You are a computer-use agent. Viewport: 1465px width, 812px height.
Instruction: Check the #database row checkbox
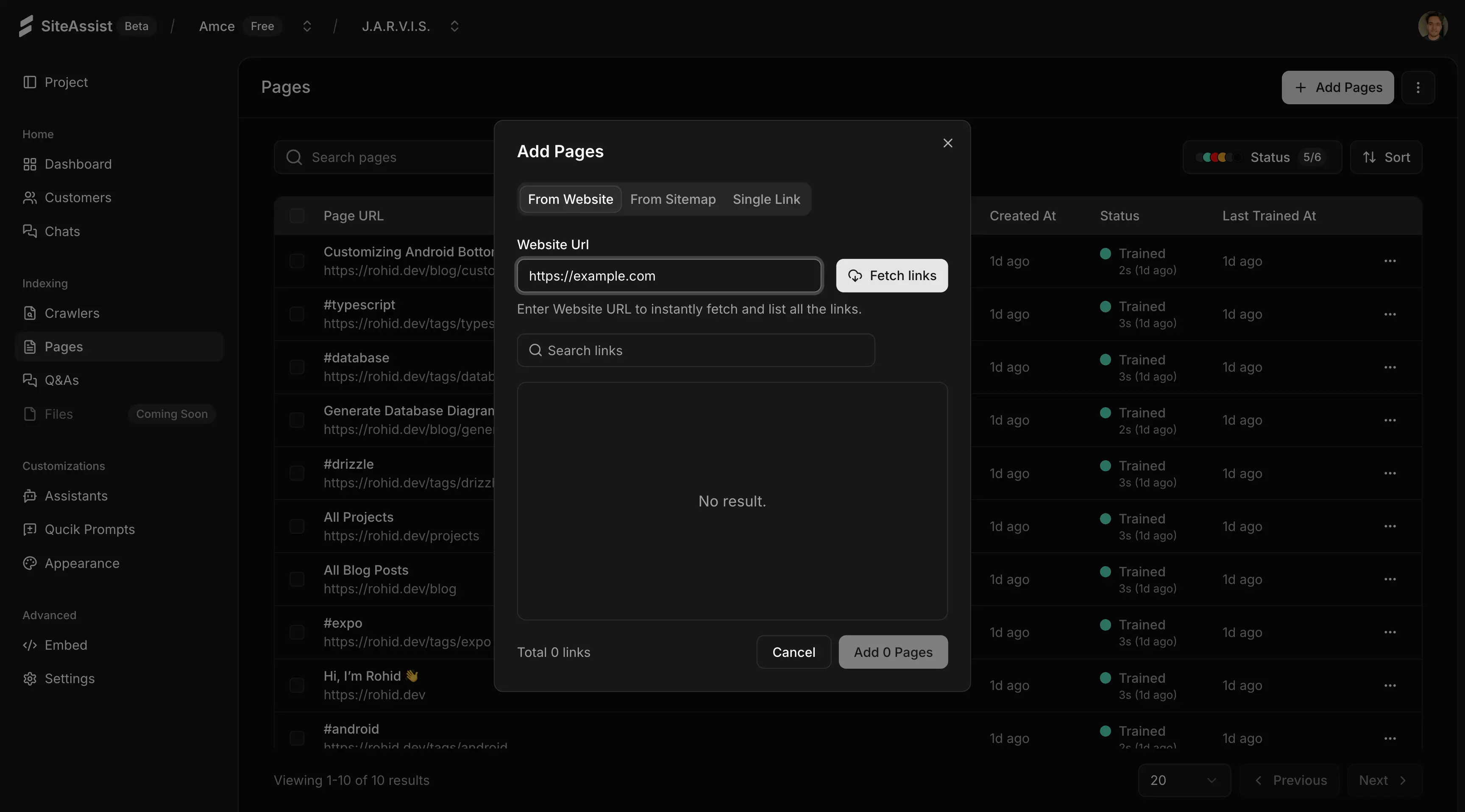click(x=297, y=367)
